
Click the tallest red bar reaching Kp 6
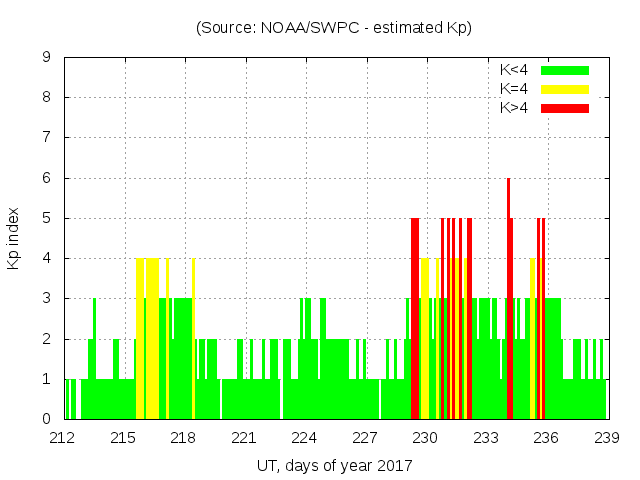click(508, 300)
